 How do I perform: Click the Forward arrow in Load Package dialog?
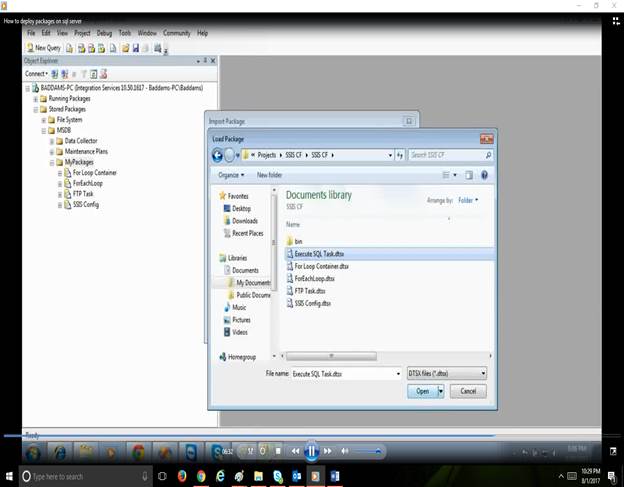(229, 155)
